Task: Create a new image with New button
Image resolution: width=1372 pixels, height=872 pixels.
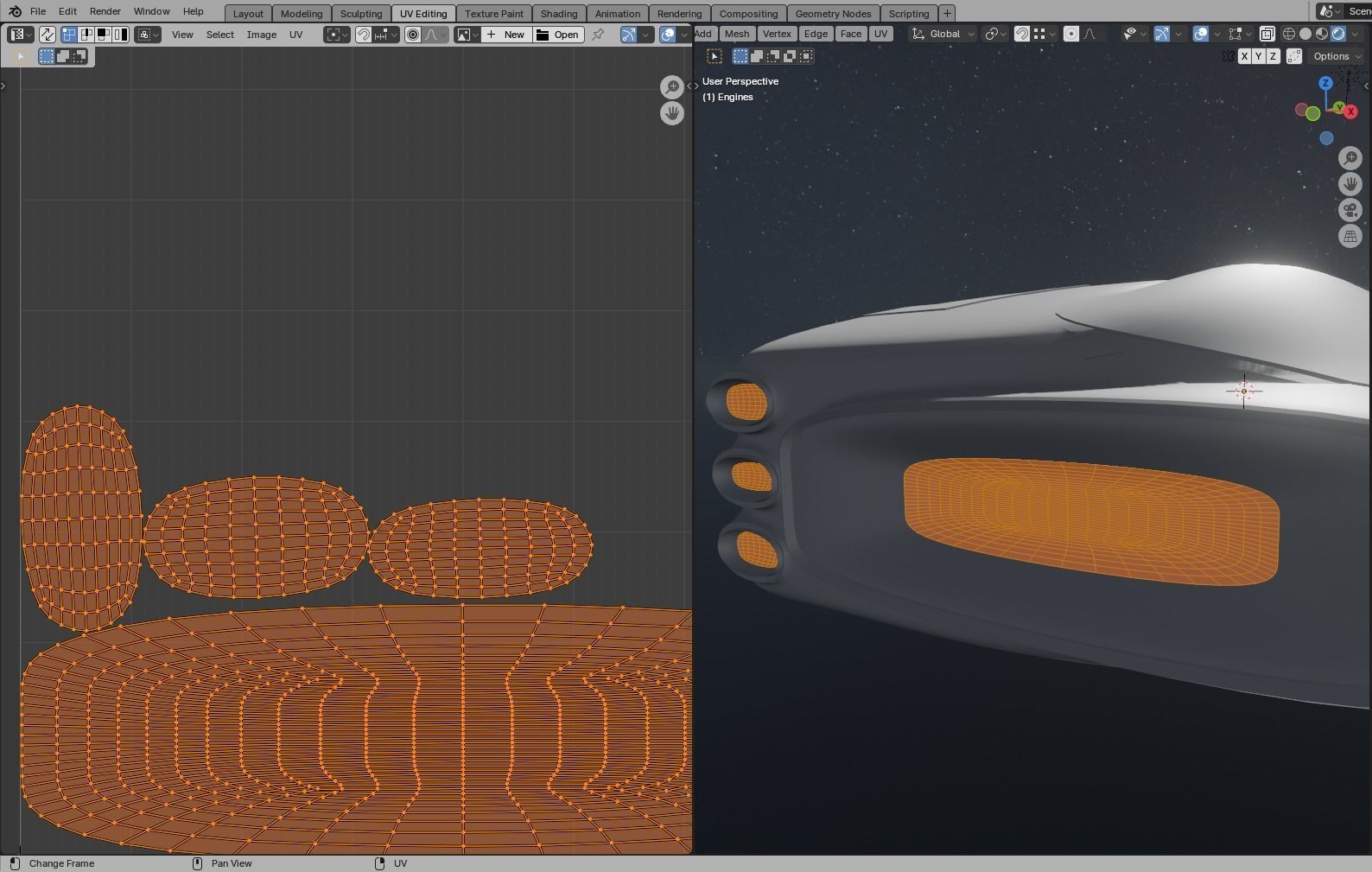Action: tap(505, 35)
